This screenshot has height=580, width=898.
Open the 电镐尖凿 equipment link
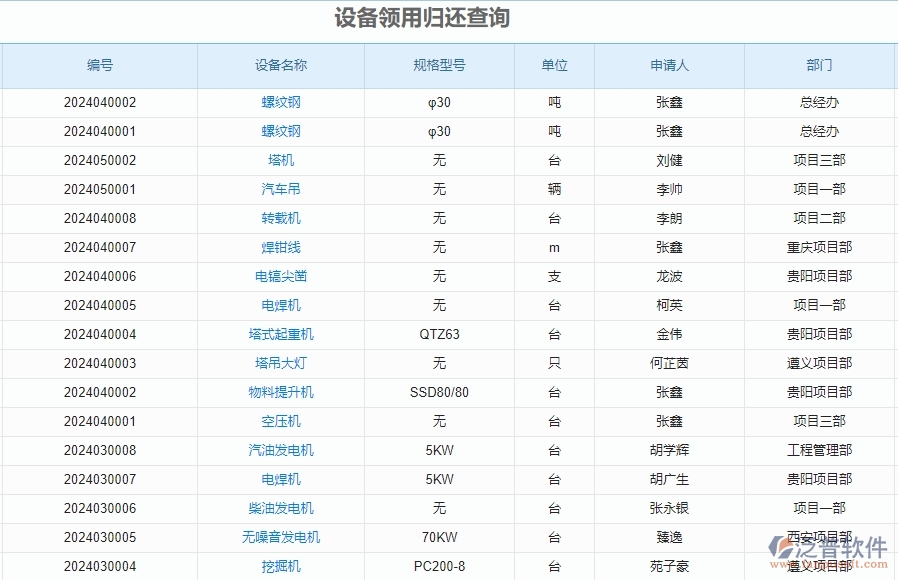(280, 276)
